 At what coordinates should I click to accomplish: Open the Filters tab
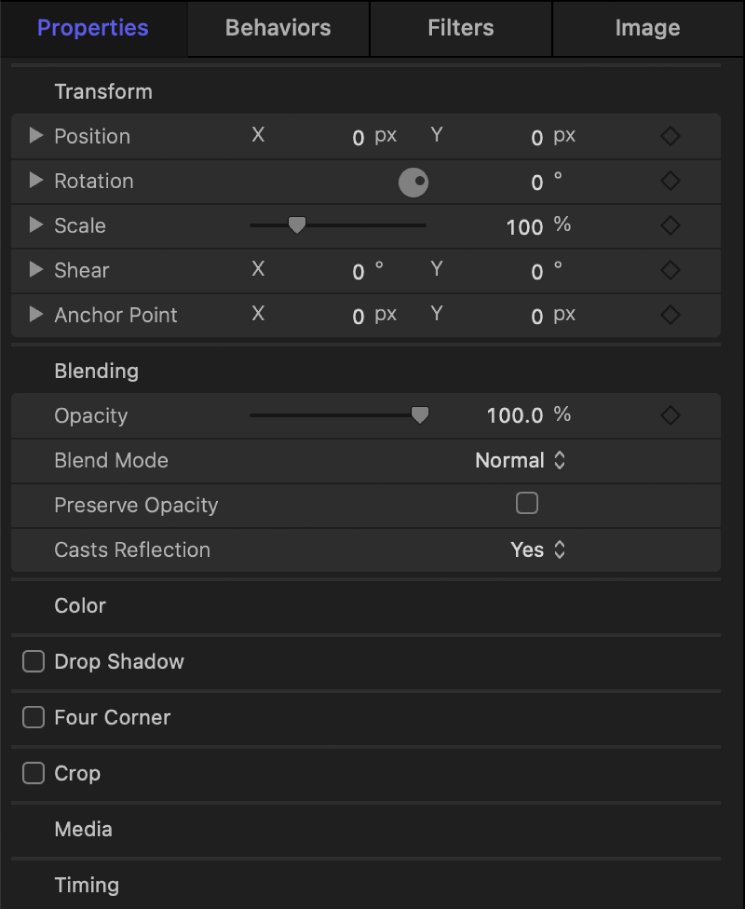460,28
